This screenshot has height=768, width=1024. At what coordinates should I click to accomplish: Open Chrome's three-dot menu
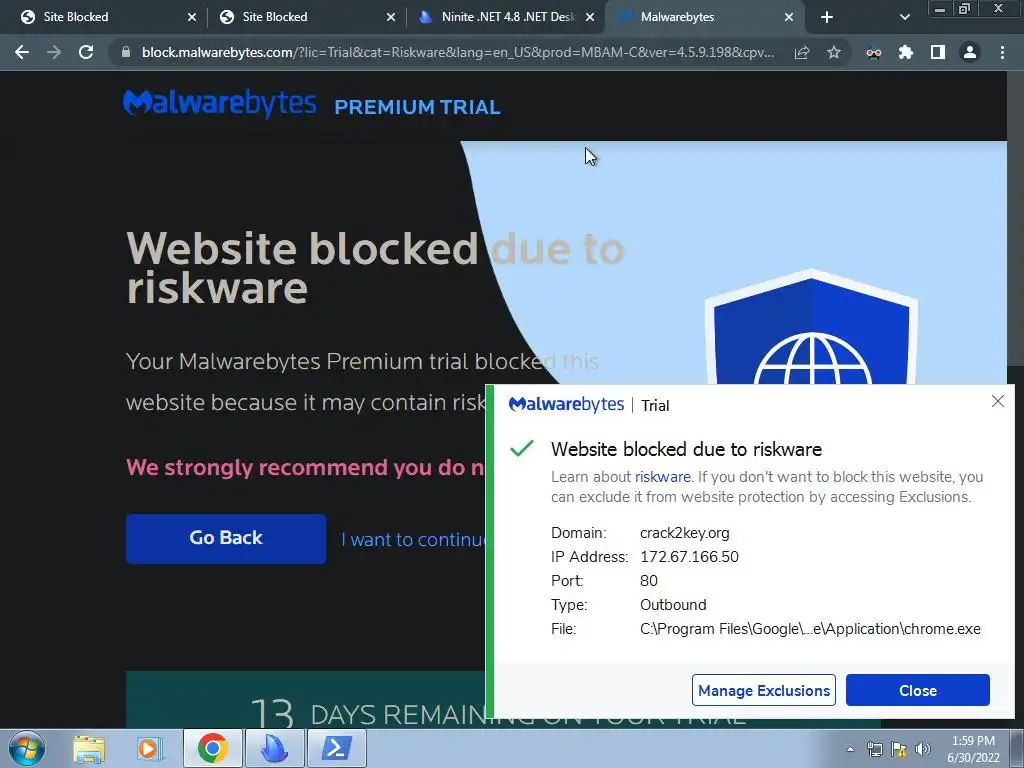pos(1002,52)
